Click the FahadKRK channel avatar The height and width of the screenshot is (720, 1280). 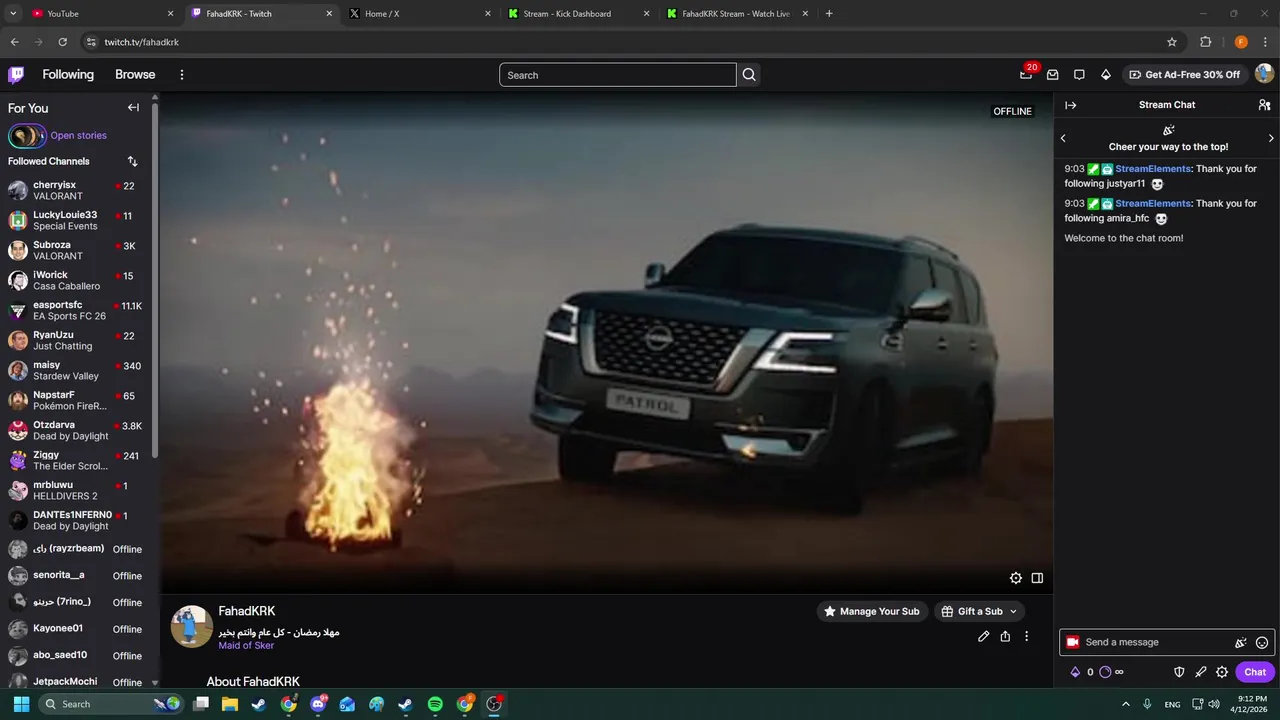[x=191, y=626]
